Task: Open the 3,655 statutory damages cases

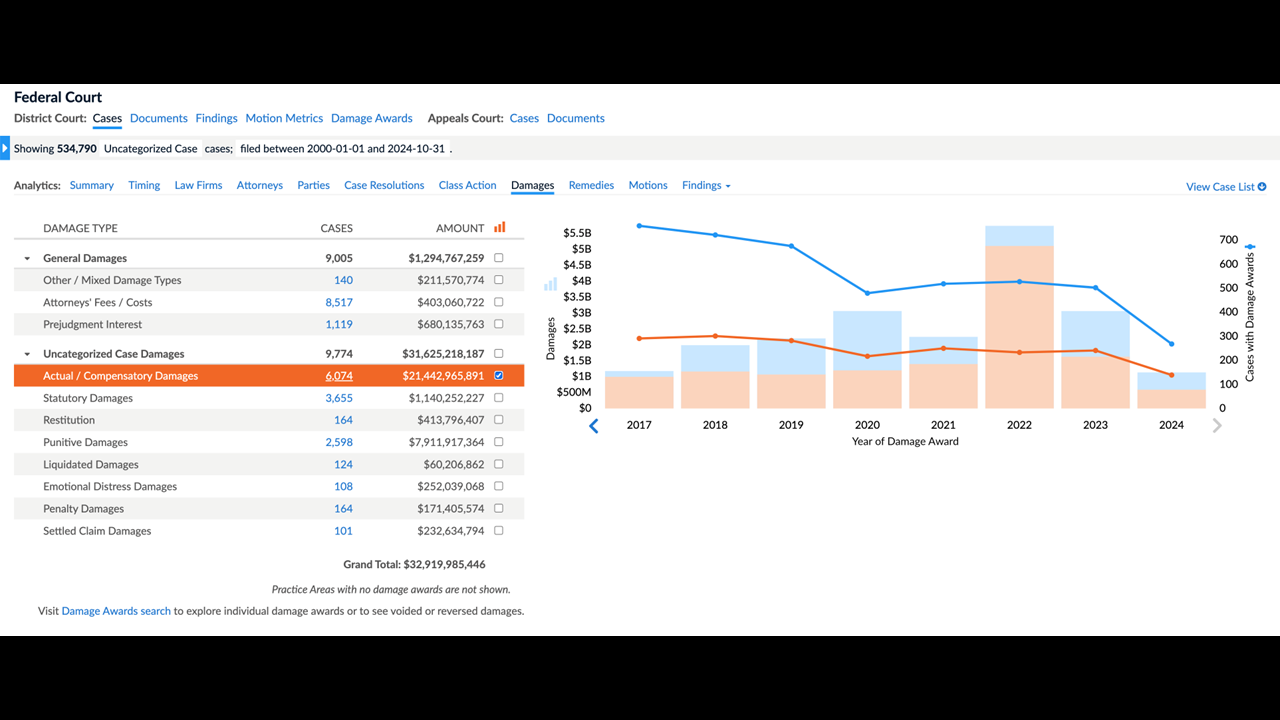Action: (x=339, y=398)
